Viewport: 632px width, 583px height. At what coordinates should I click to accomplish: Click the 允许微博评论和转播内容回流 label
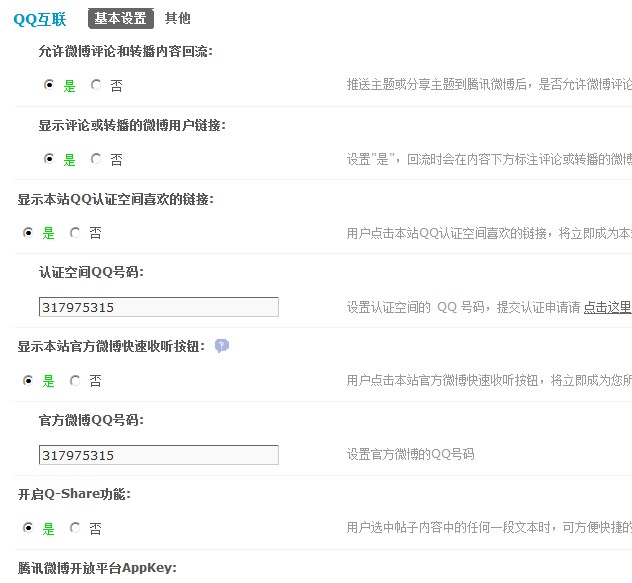point(125,52)
